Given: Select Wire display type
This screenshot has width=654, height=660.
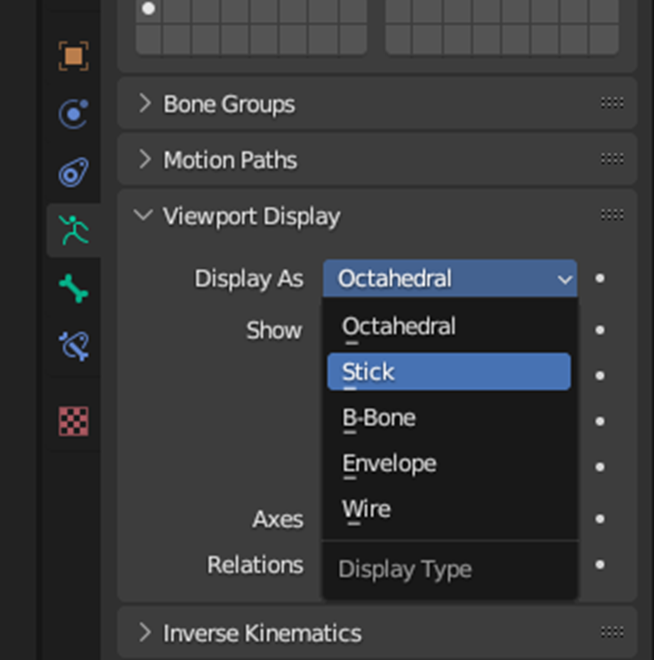Looking at the screenshot, I should (x=366, y=509).
